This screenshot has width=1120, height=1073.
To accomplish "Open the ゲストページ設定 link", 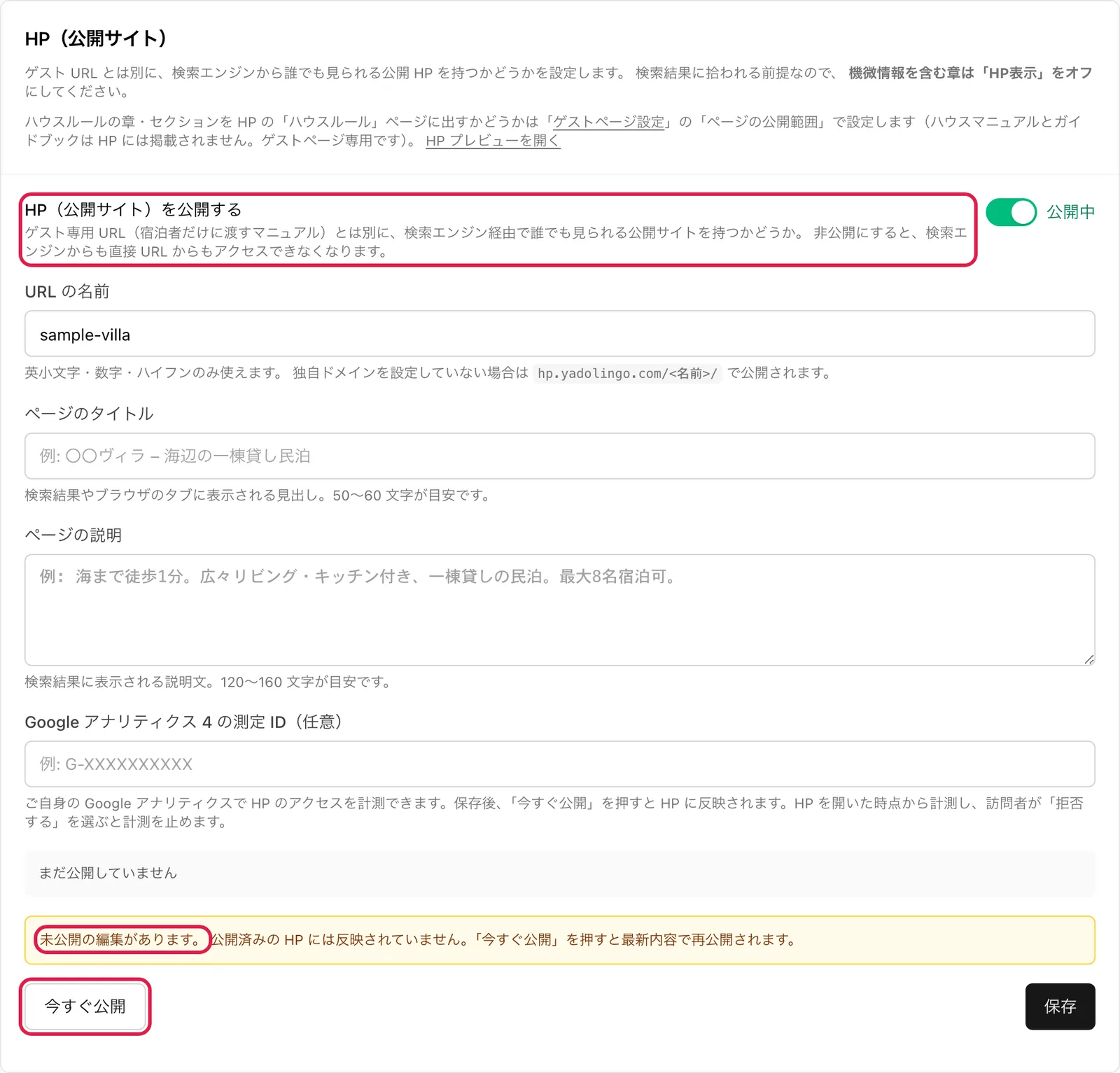I will coord(608,122).
